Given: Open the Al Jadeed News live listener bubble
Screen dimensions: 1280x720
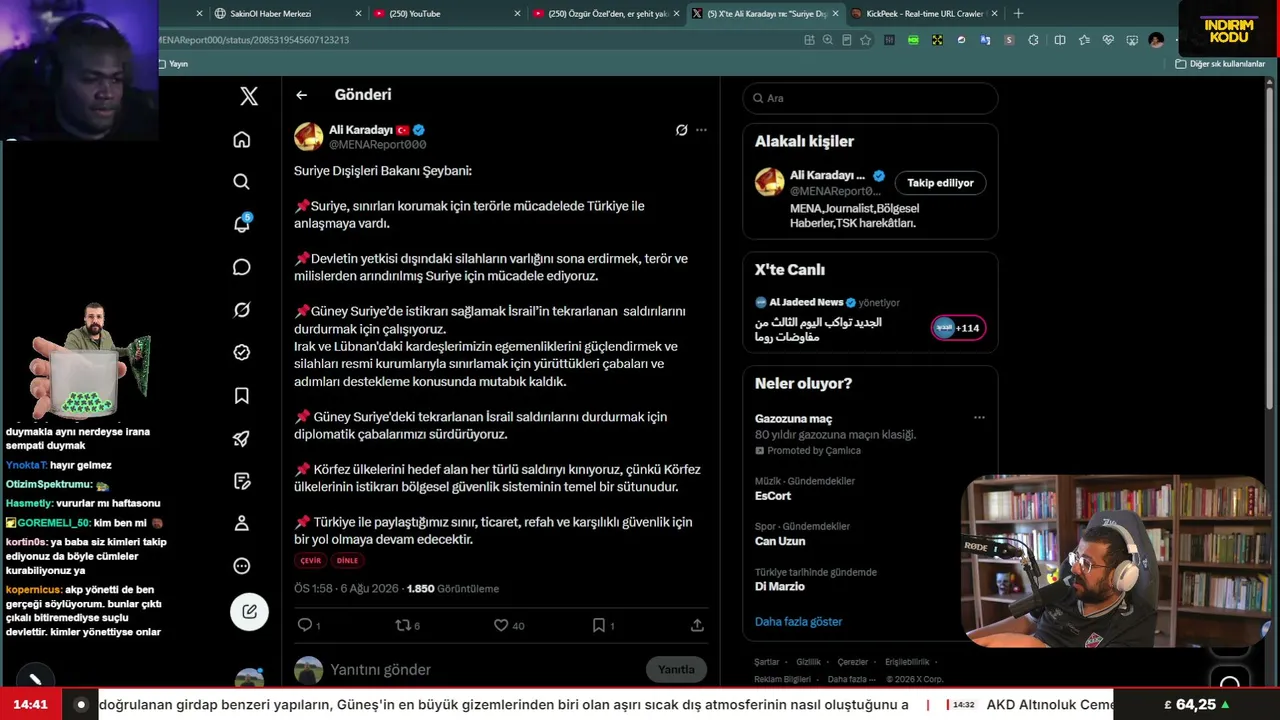Looking at the screenshot, I should tap(958, 328).
